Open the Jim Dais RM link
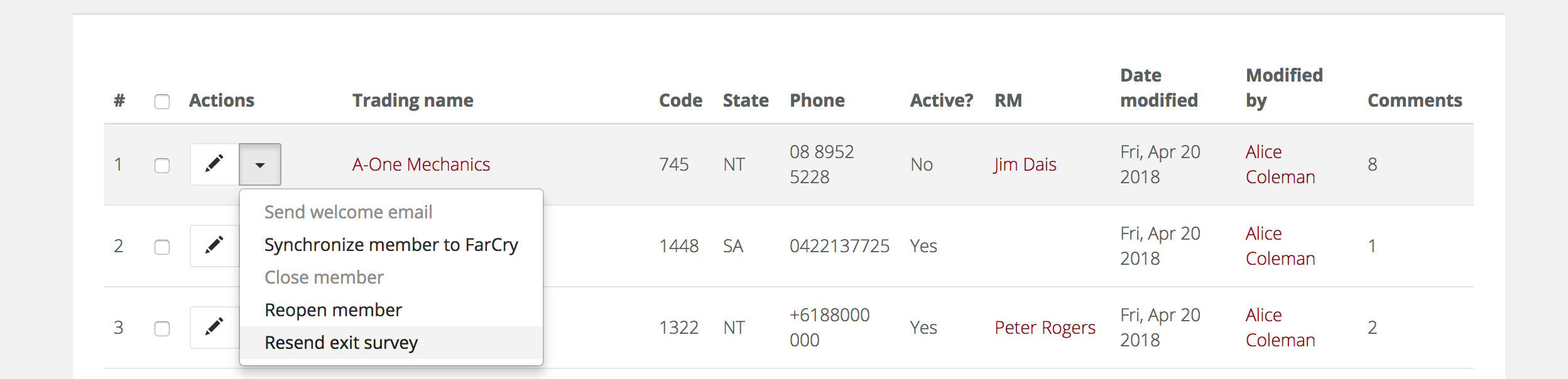The image size is (1568, 379). click(1025, 164)
